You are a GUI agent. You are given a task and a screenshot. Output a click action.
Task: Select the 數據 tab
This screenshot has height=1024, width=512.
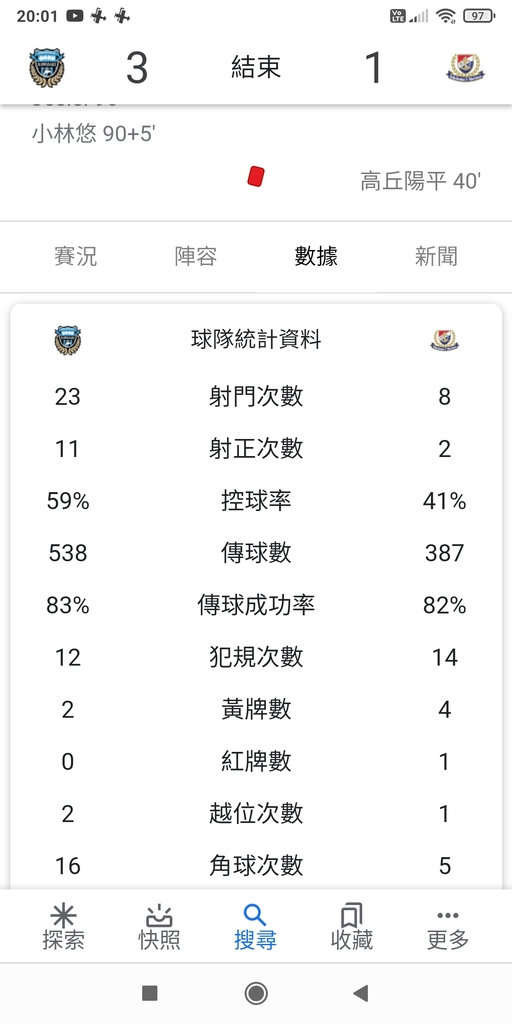click(316, 256)
